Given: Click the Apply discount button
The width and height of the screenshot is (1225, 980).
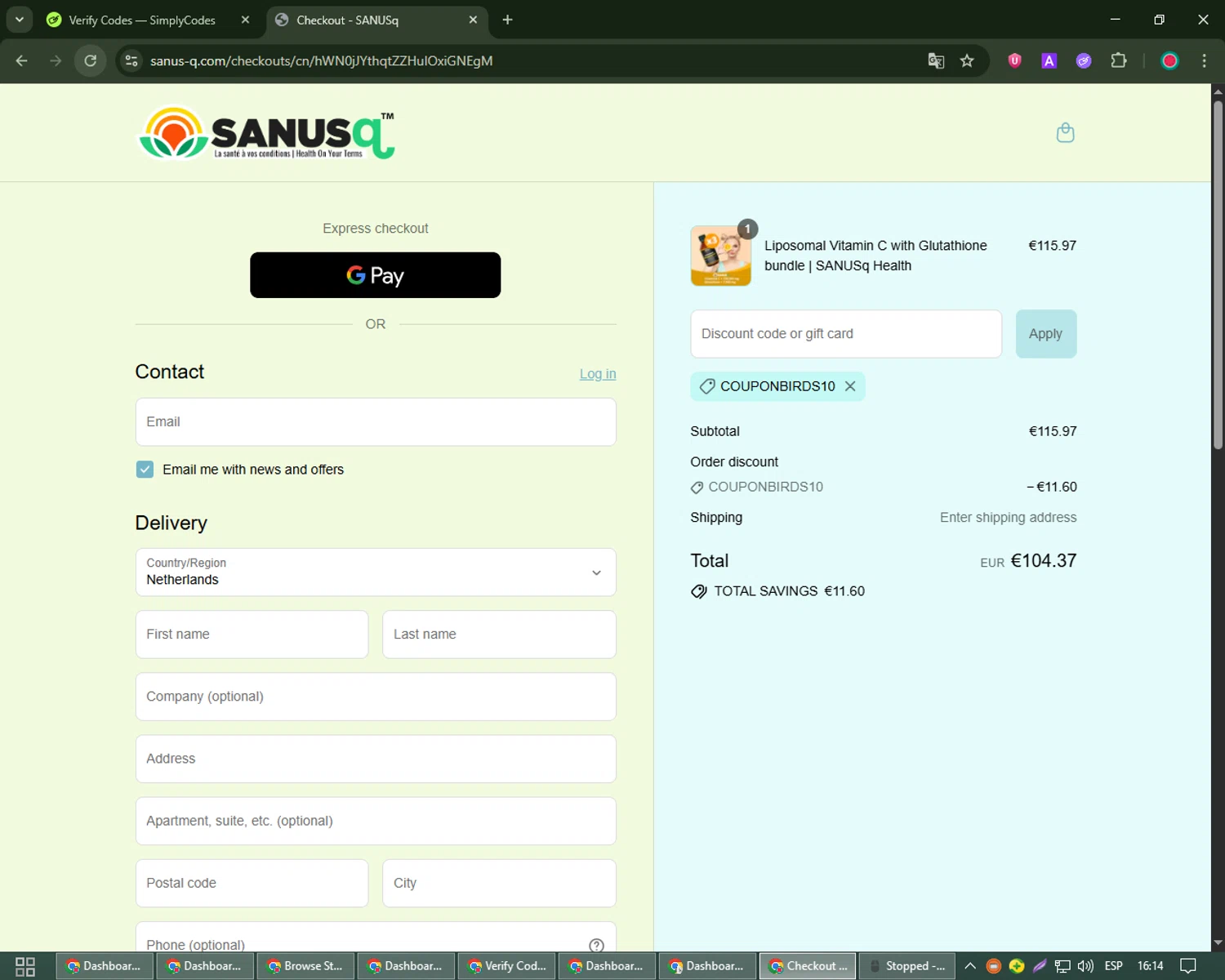Looking at the screenshot, I should pyautogui.click(x=1045, y=333).
